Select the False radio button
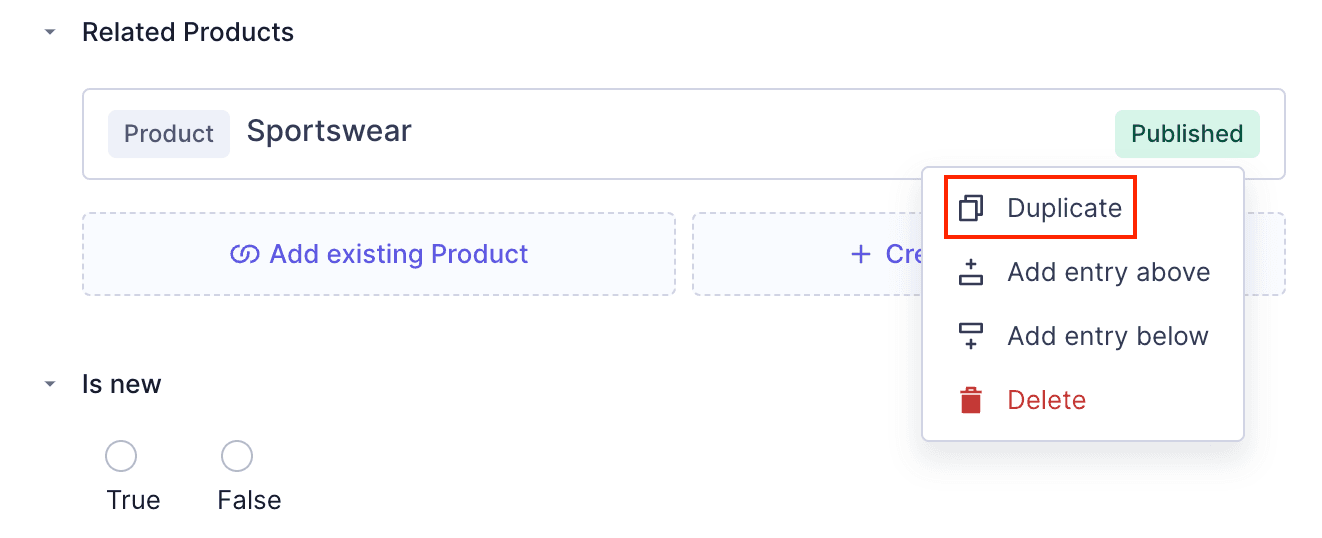Screen dimensions: 1322x538 coord(237,457)
